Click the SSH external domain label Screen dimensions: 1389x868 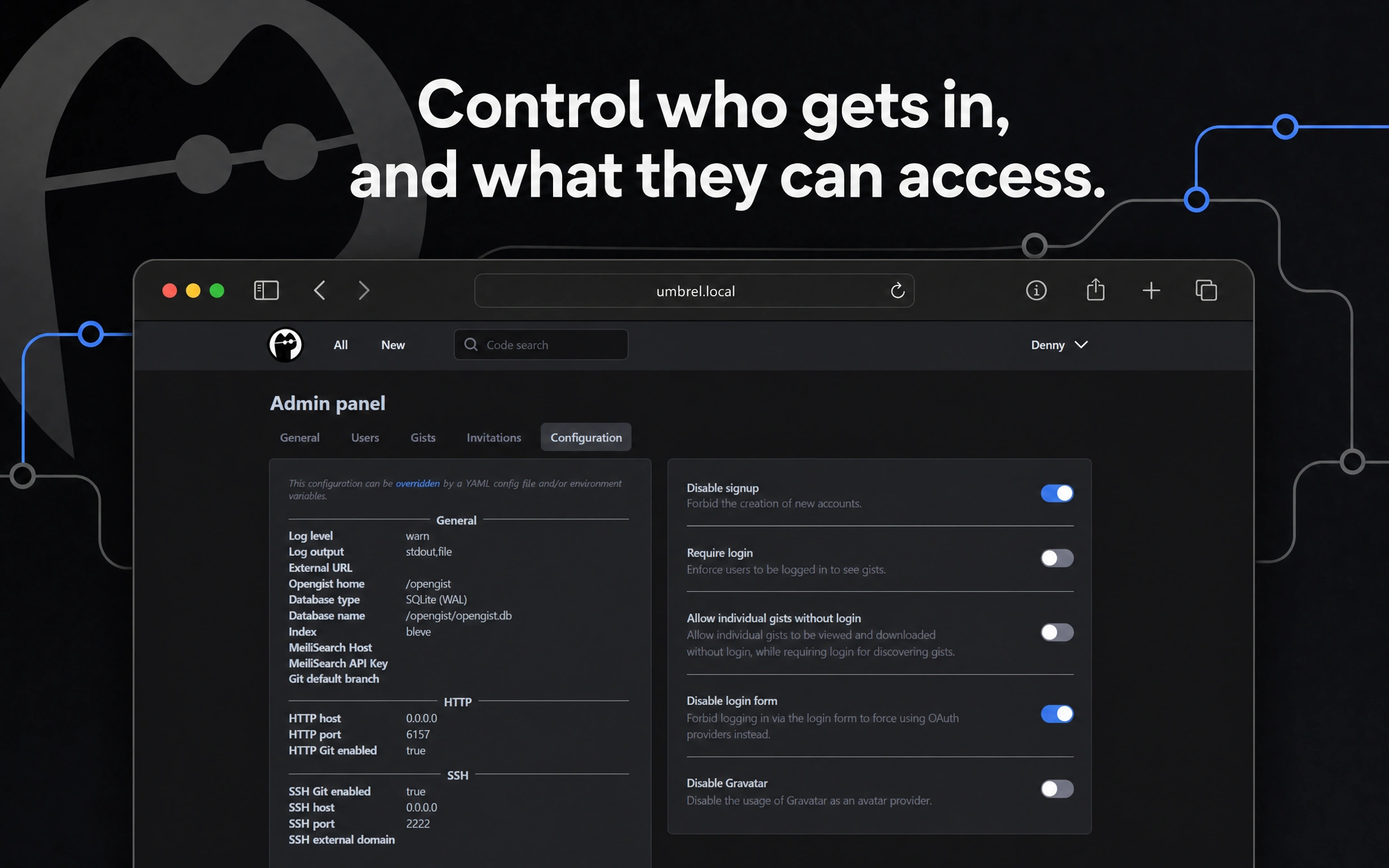point(341,840)
